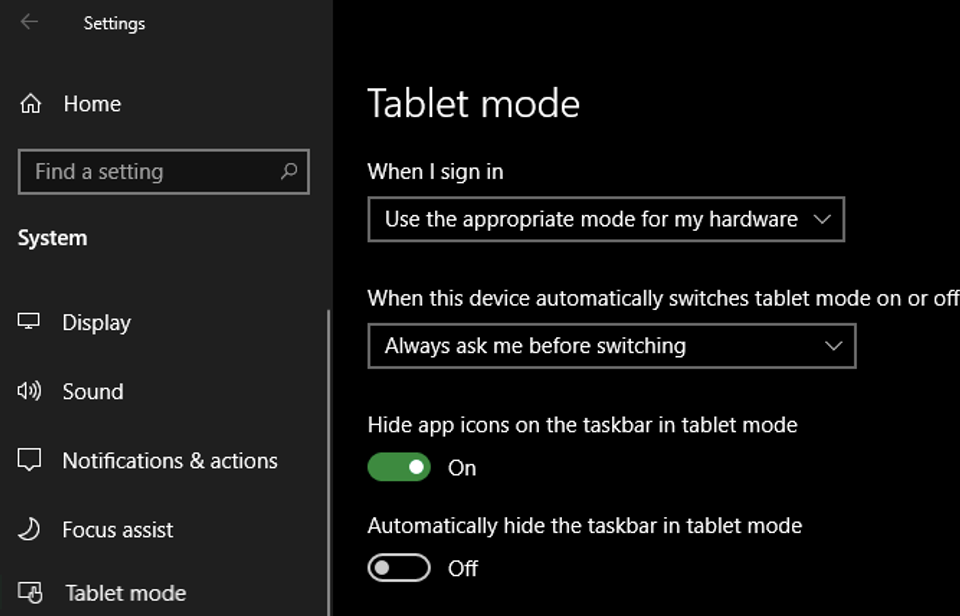
Task: Click the back arrow icon
Action: (29, 23)
